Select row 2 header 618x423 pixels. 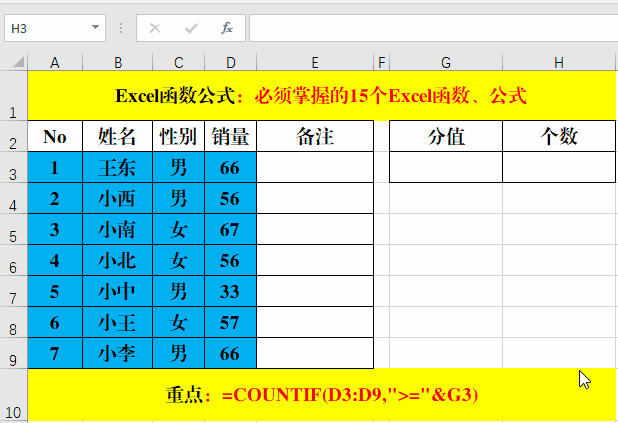(x=13, y=136)
